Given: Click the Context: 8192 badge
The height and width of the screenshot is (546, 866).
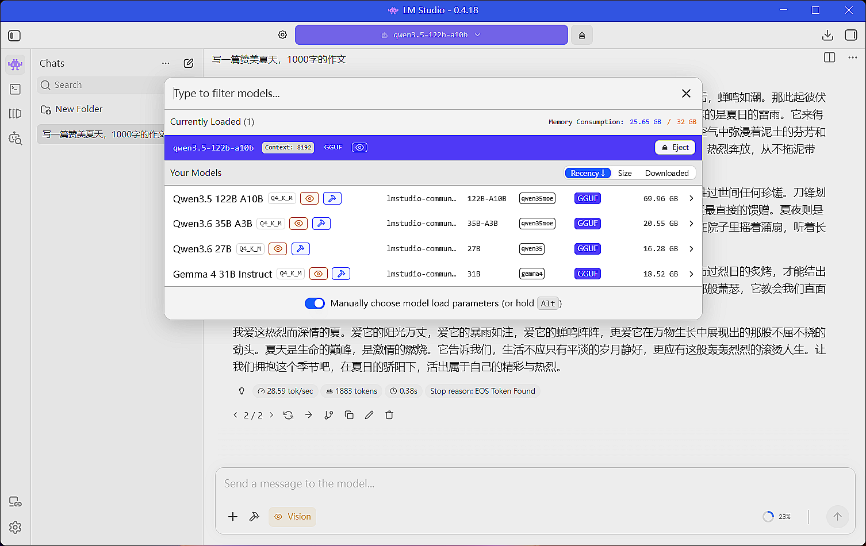Looking at the screenshot, I should tap(288, 147).
